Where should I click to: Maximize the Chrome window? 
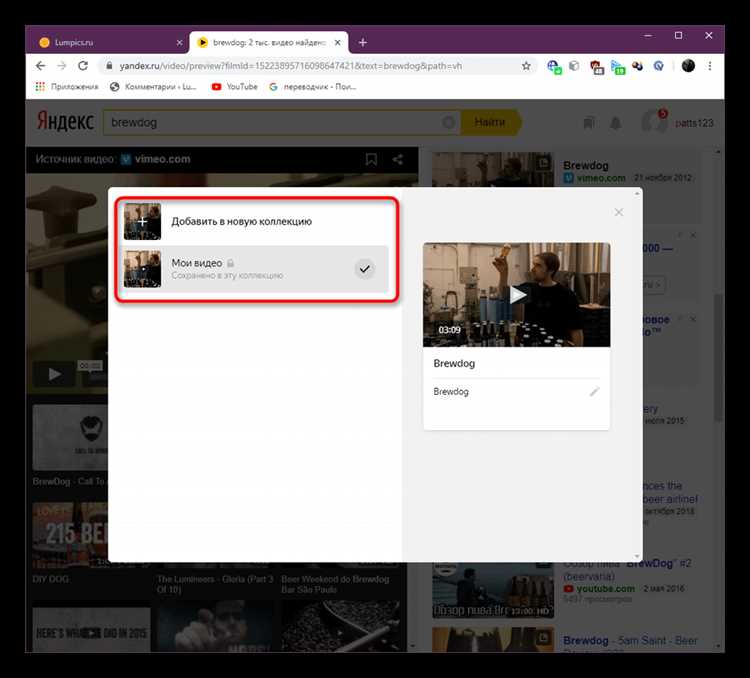pyautogui.click(x=678, y=36)
